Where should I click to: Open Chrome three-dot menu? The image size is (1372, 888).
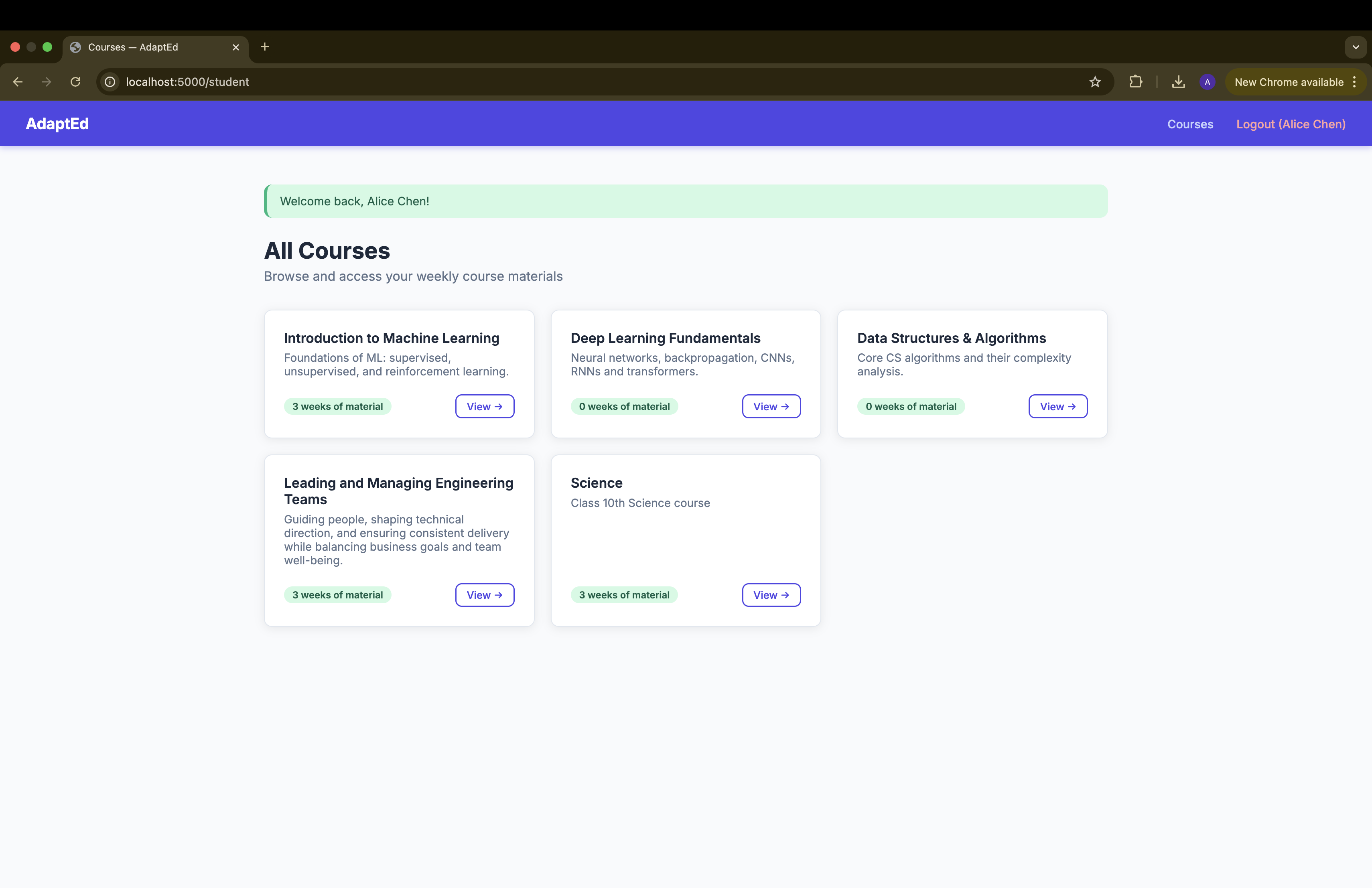point(1354,82)
